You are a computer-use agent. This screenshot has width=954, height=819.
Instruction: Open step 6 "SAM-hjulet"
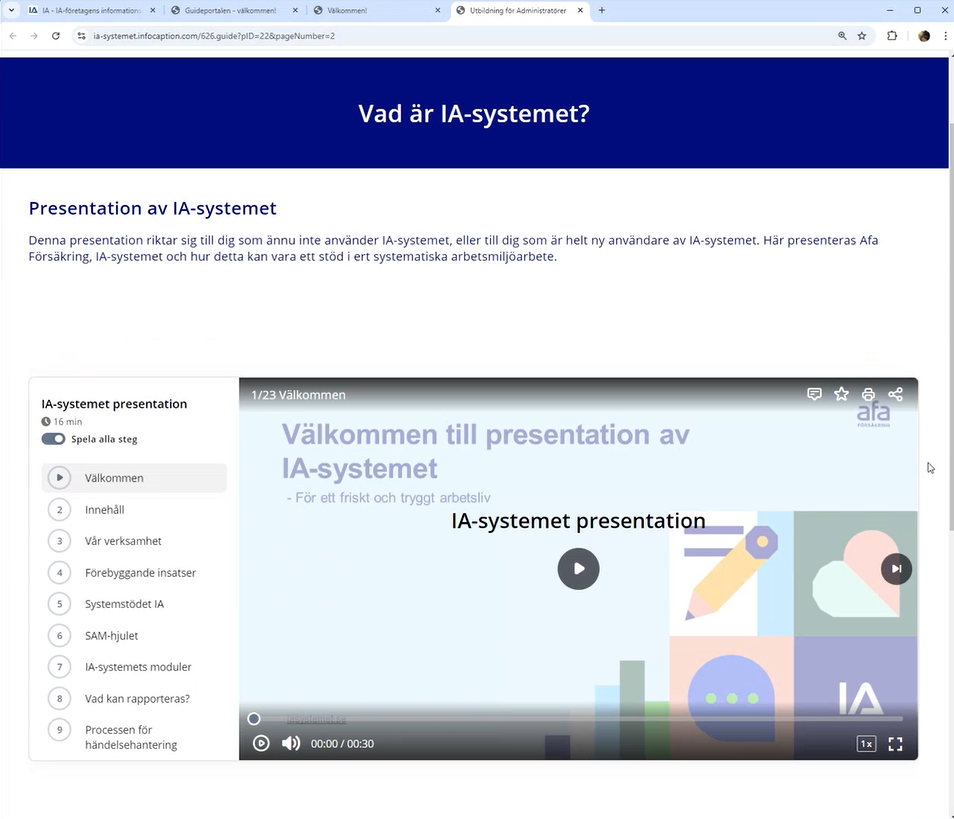point(134,635)
